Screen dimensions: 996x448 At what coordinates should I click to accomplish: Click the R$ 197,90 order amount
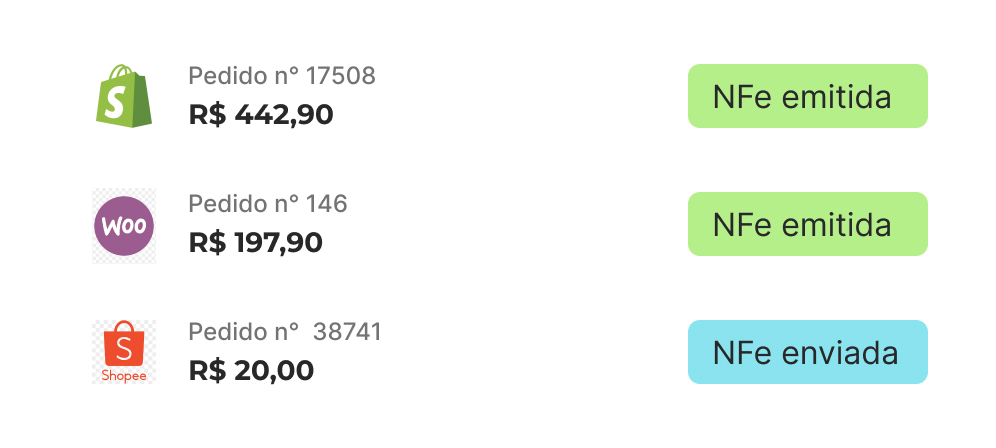pos(255,243)
